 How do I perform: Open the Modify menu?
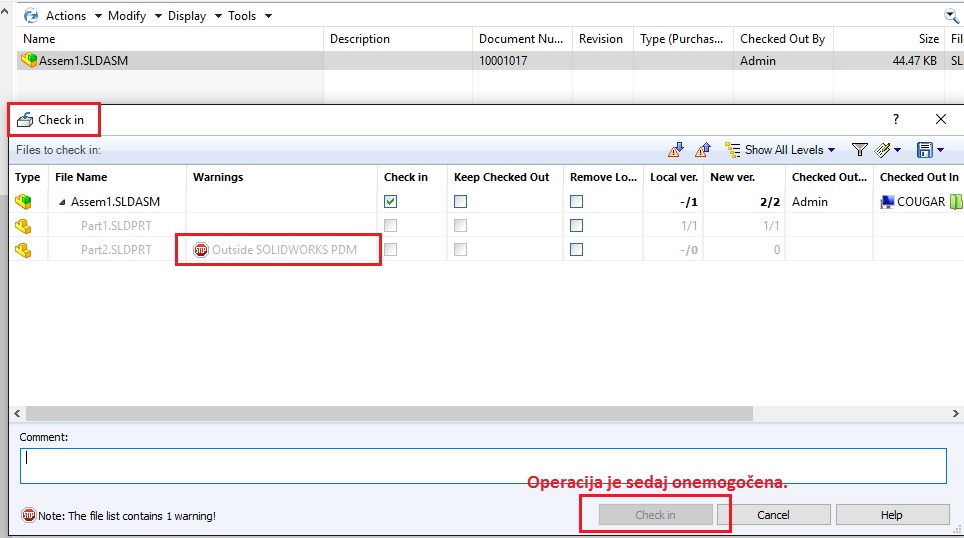[127, 16]
